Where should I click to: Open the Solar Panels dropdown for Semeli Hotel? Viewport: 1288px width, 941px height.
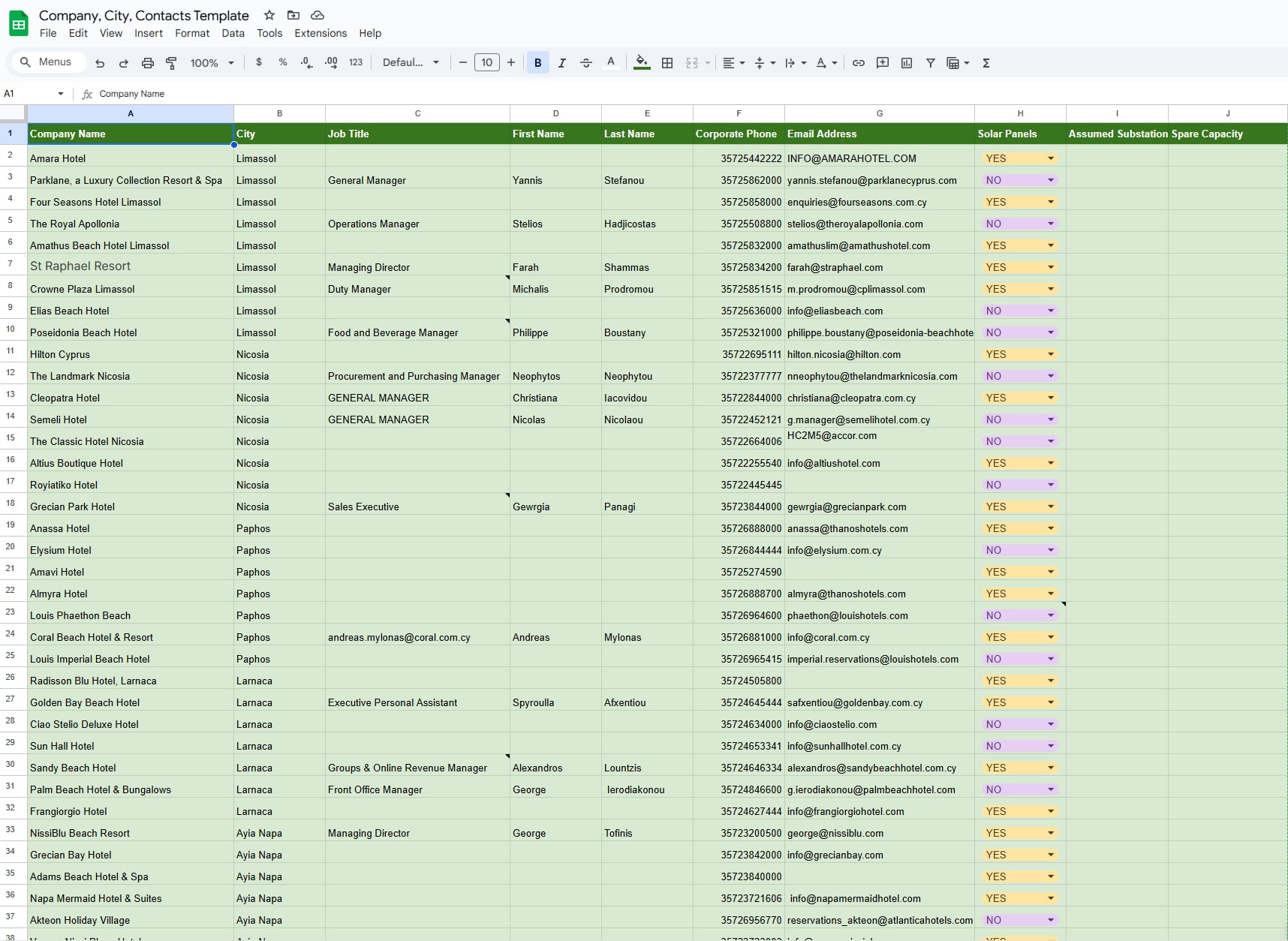click(1051, 419)
